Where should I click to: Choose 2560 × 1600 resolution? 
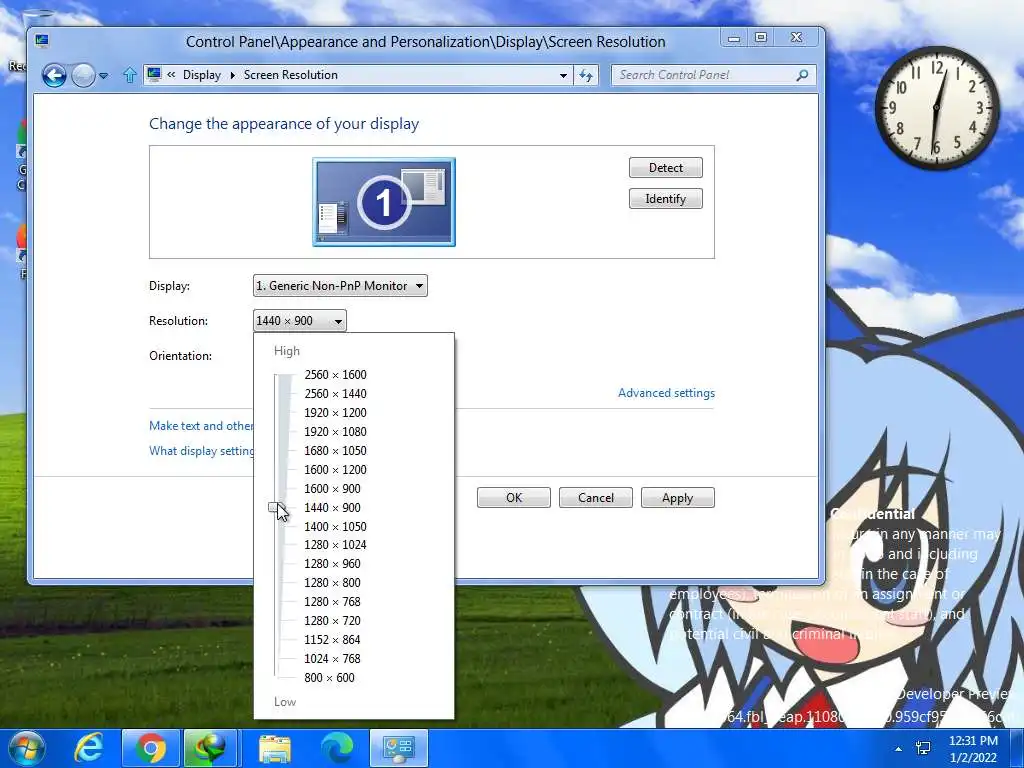point(335,375)
